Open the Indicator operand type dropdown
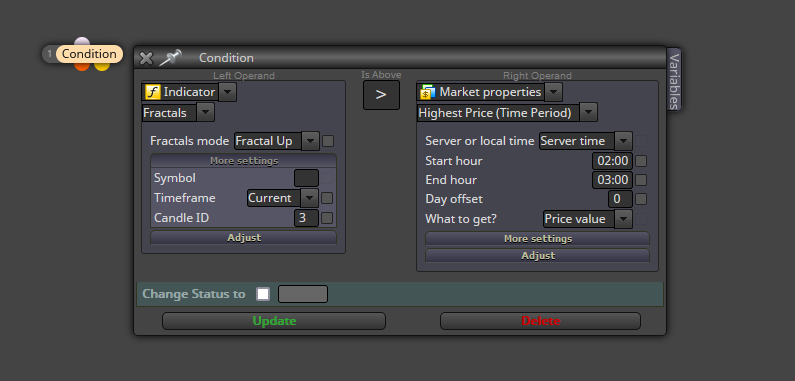Viewport: 795px width, 381px height. point(228,92)
